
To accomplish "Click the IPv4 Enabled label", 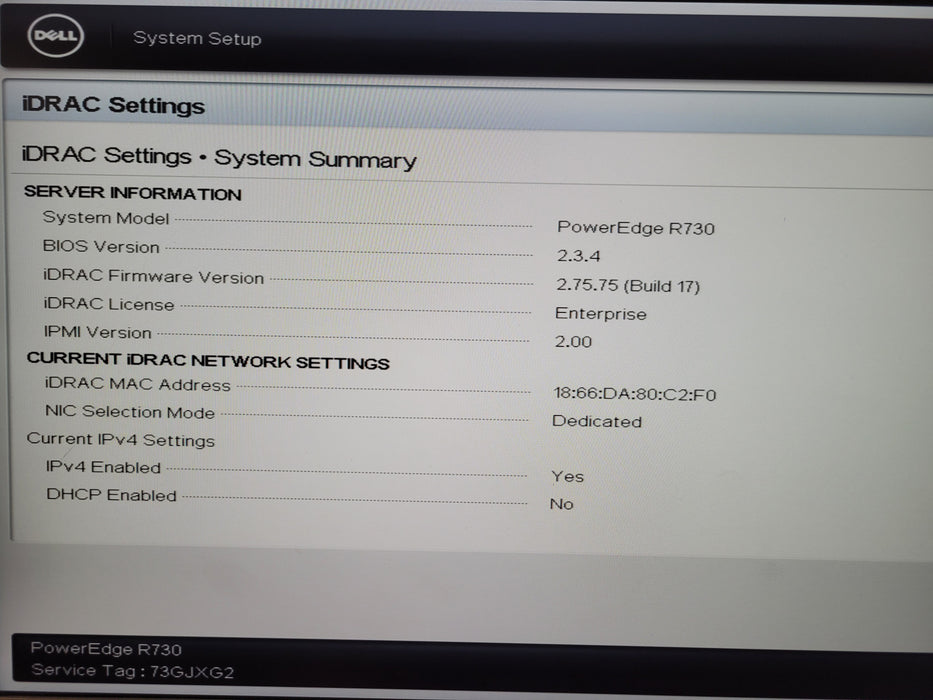I will 104,467.
